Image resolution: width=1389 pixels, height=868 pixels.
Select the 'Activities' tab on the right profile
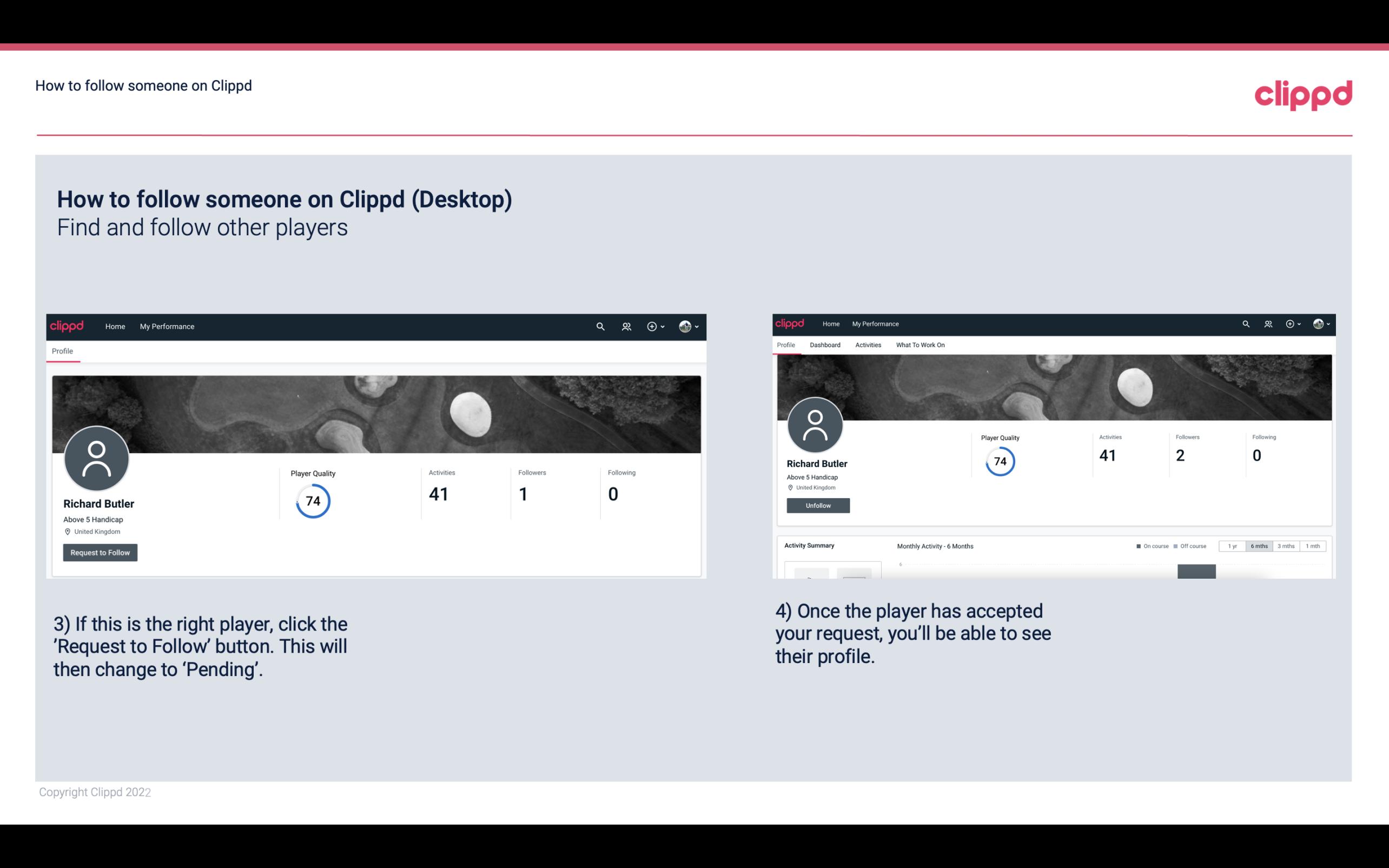coord(866,345)
